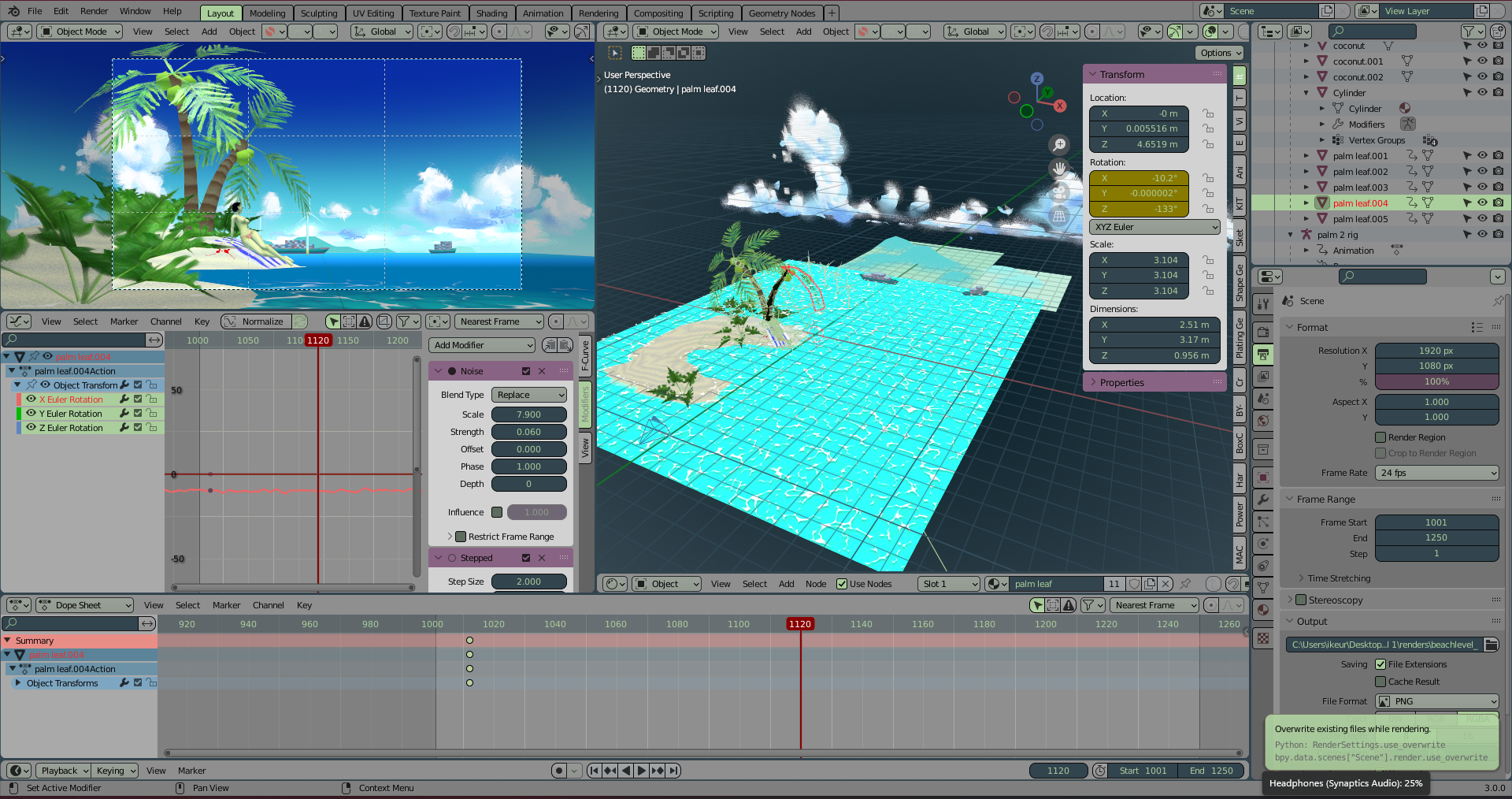The width and height of the screenshot is (1512, 799).
Task: Open the World properties tab icon
Action: [x=1263, y=421]
